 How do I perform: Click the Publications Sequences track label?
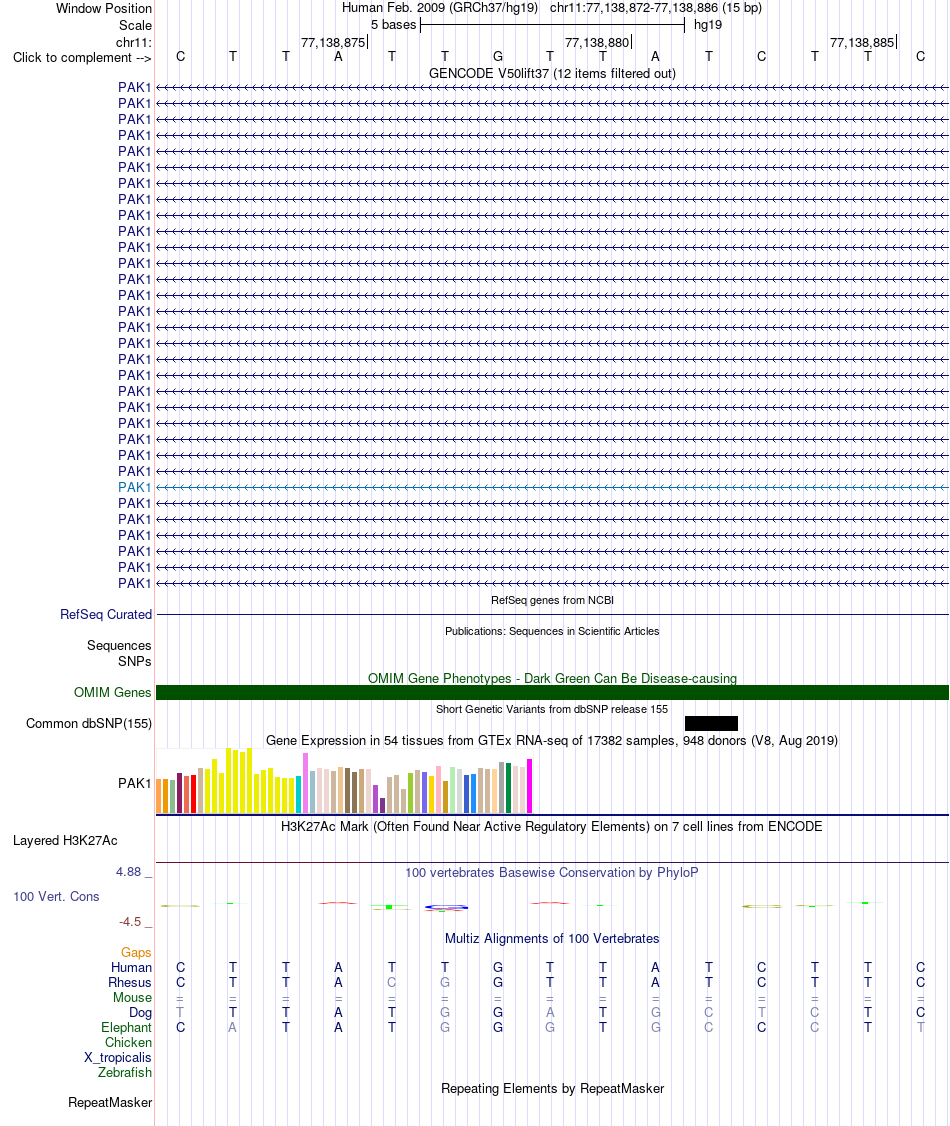[119, 646]
